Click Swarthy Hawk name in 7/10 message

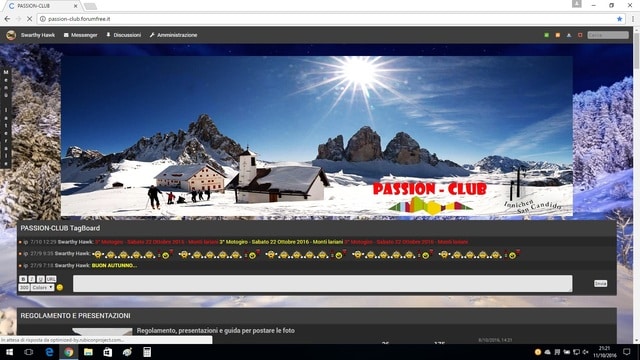[76, 242]
